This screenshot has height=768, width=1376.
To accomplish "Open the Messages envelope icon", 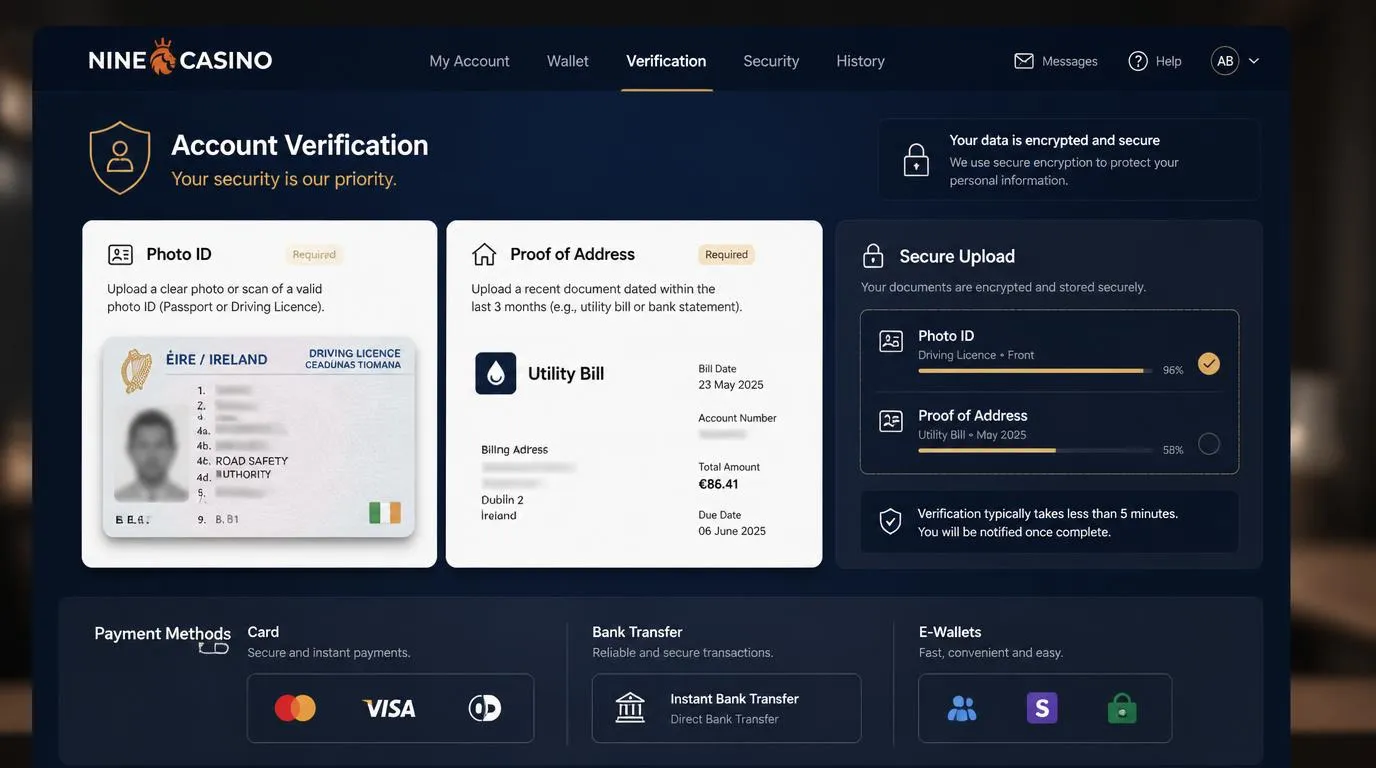I will 1024,61.
